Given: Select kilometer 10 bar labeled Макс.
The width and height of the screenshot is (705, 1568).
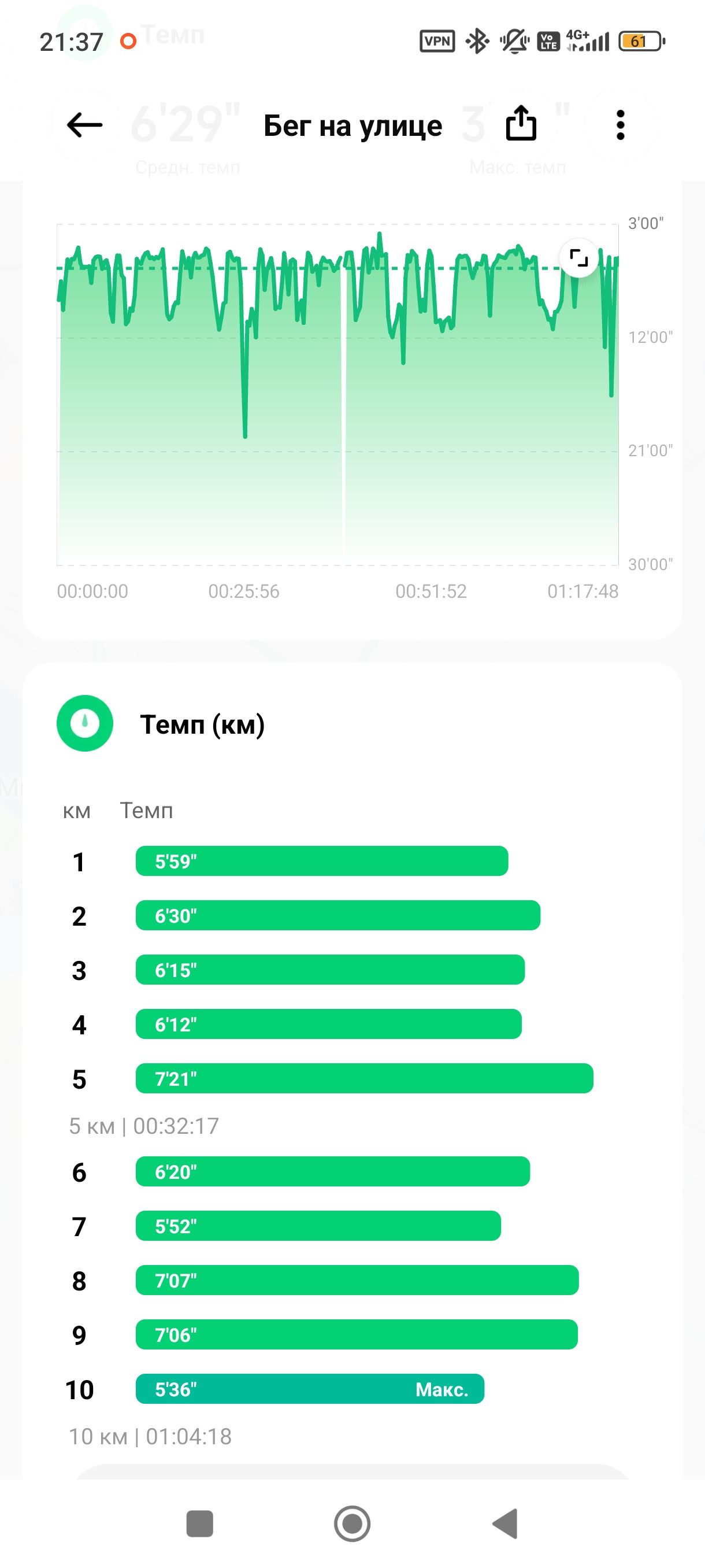Looking at the screenshot, I should coord(310,1389).
